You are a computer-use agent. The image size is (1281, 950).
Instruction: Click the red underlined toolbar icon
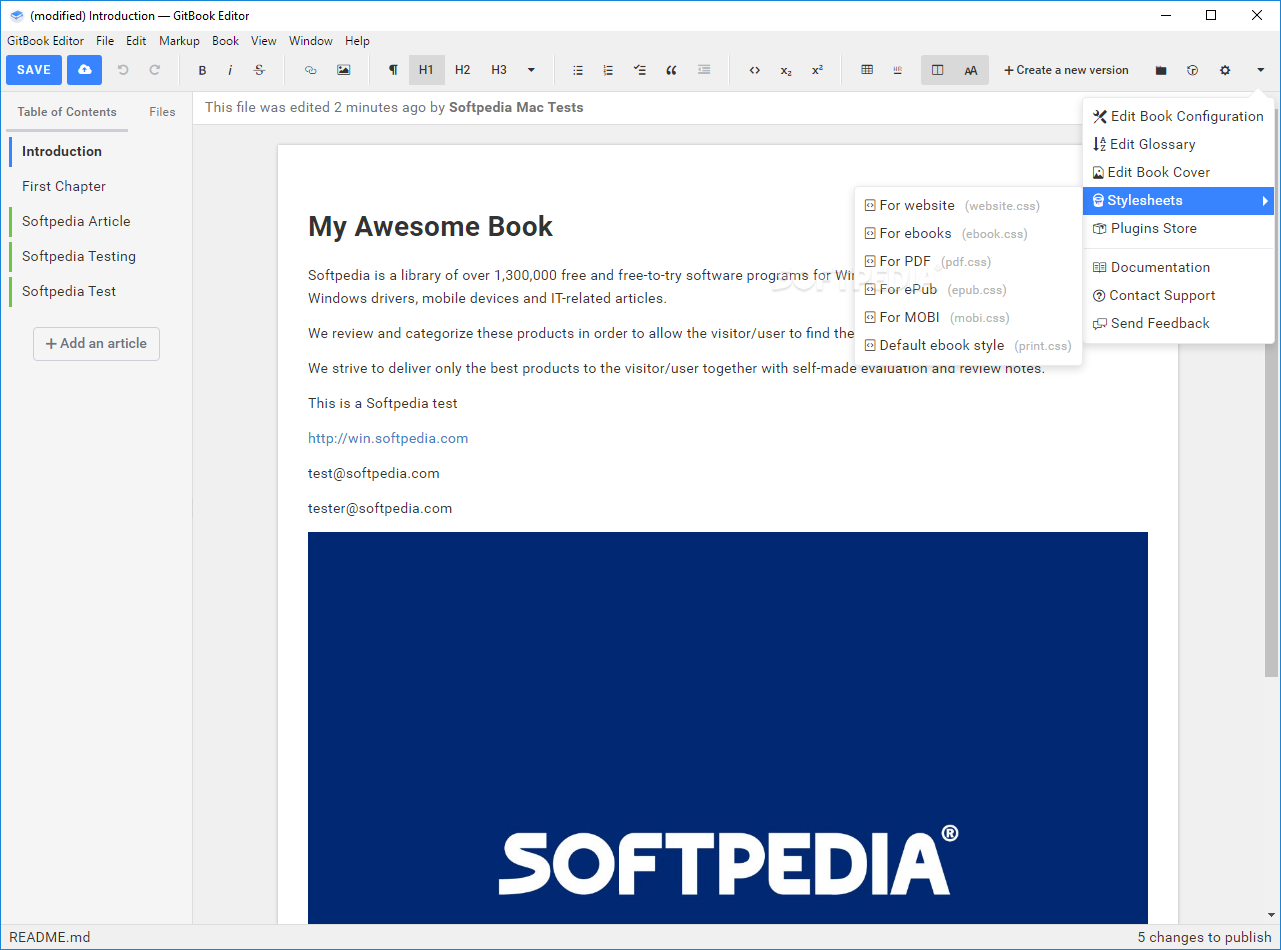[897, 70]
